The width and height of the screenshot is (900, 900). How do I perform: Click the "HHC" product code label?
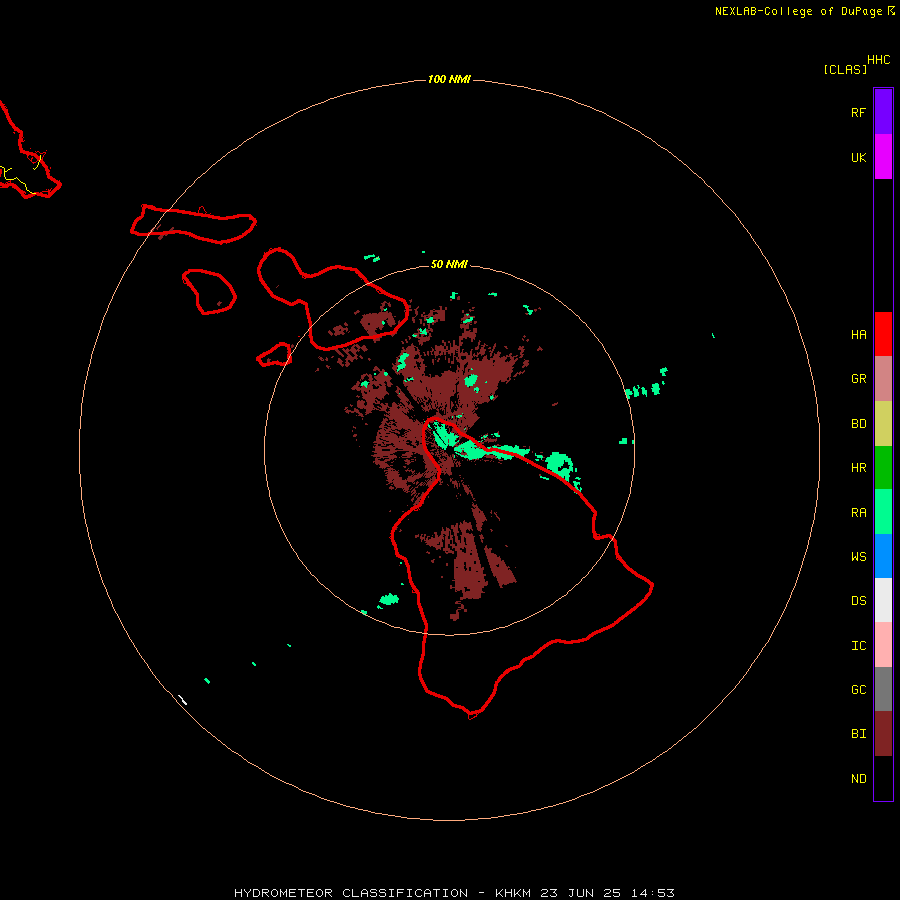pyautogui.click(x=879, y=60)
